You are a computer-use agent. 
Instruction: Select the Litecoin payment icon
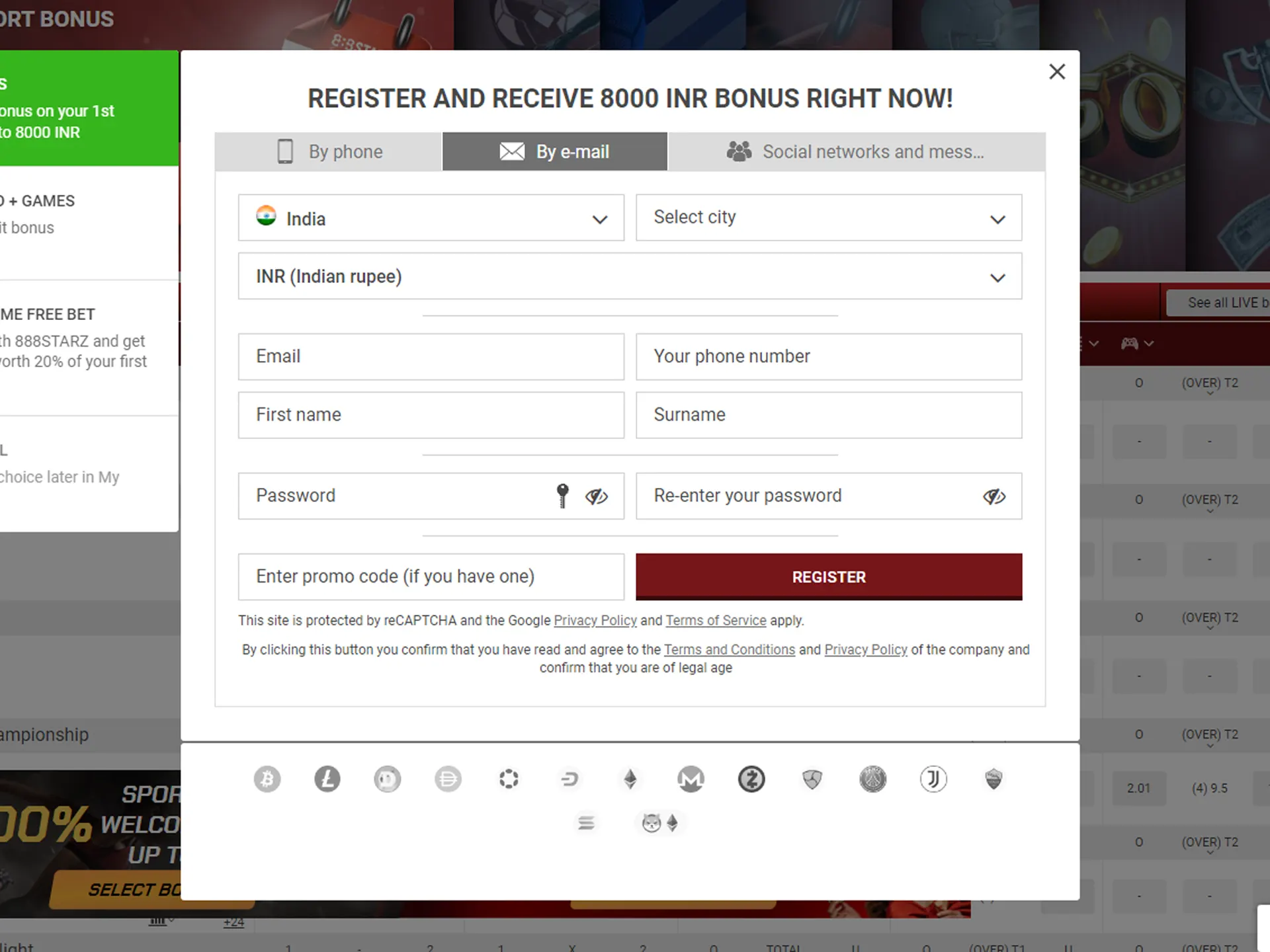[327, 779]
